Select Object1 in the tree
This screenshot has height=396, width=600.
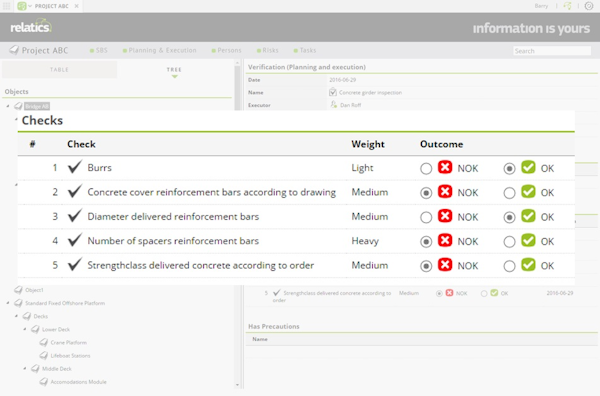tap(34, 290)
